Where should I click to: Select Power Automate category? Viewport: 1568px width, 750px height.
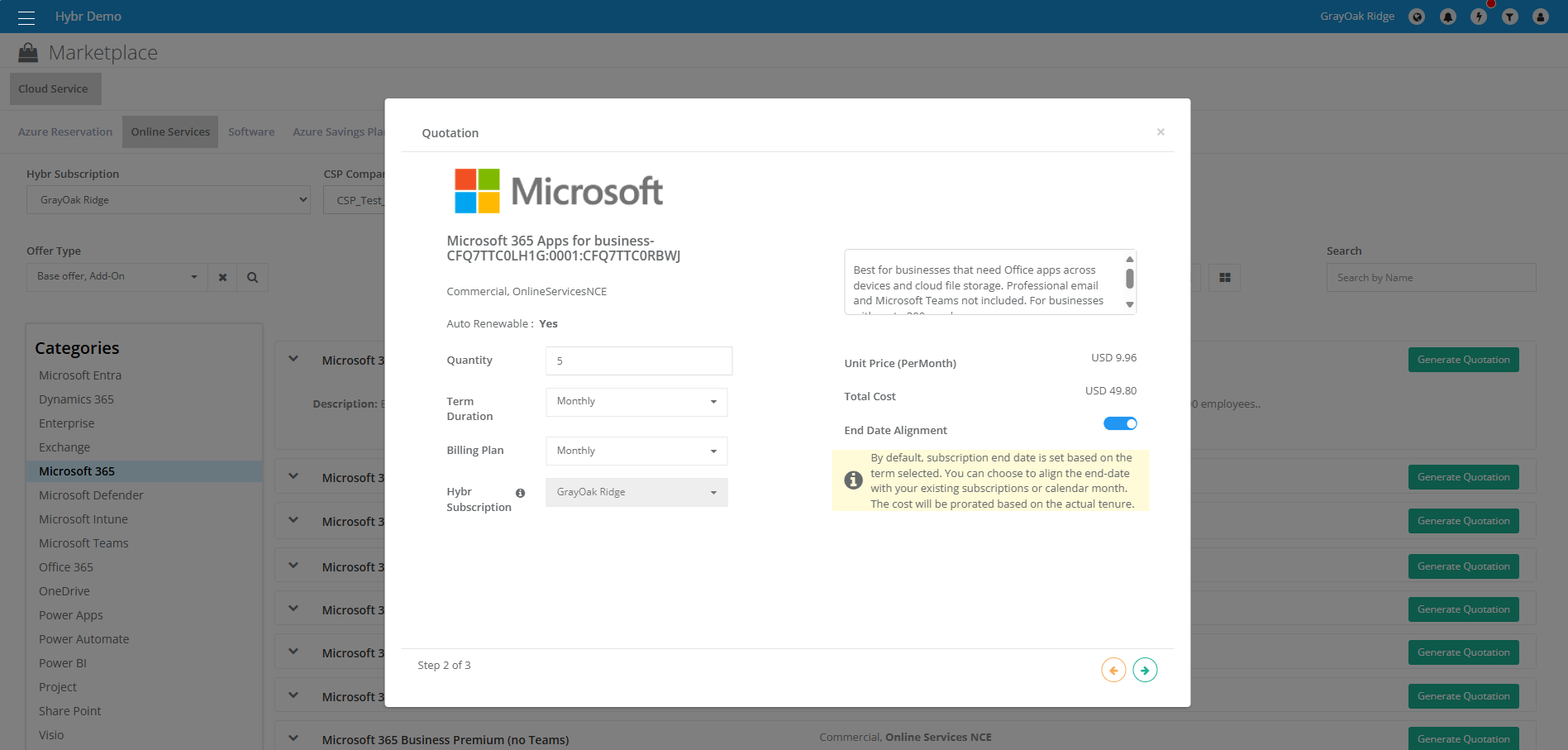click(x=83, y=639)
